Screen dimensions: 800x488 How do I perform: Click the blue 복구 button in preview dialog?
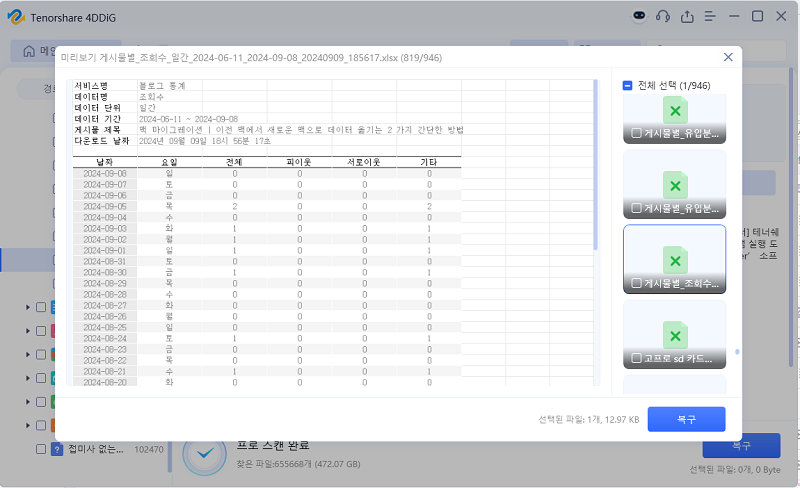click(x=686, y=419)
